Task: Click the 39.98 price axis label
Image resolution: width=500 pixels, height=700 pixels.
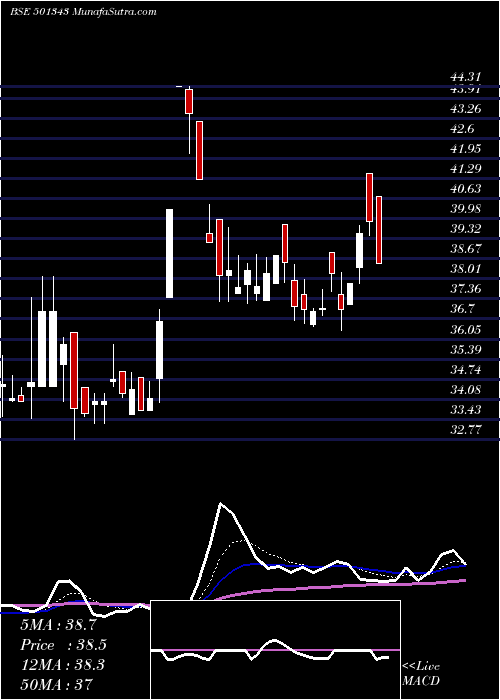Action: pyautogui.click(x=466, y=209)
